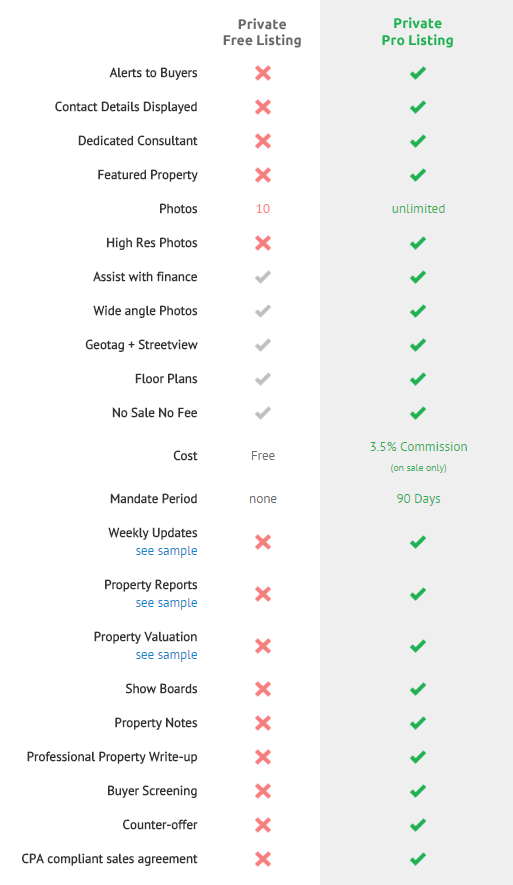Click the green checkmark for Contact Details Displayed
The image size is (513, 885).
point(418,107)
